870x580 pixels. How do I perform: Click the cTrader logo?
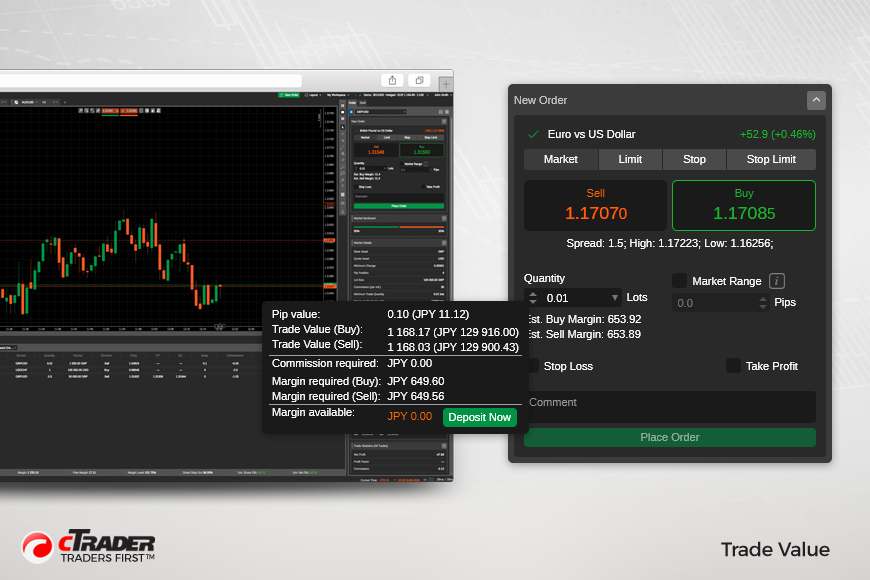coord(88,547)
